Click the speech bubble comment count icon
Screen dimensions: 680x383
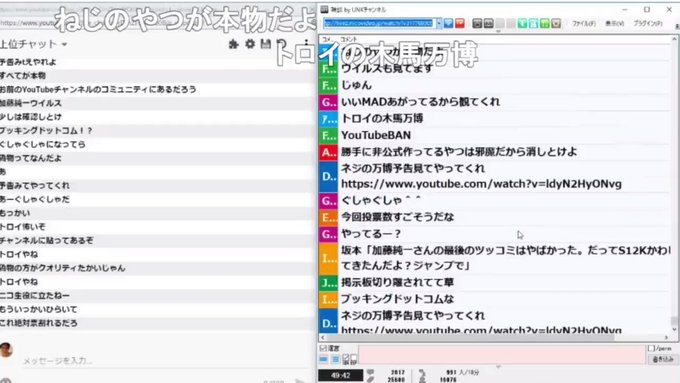370,373
